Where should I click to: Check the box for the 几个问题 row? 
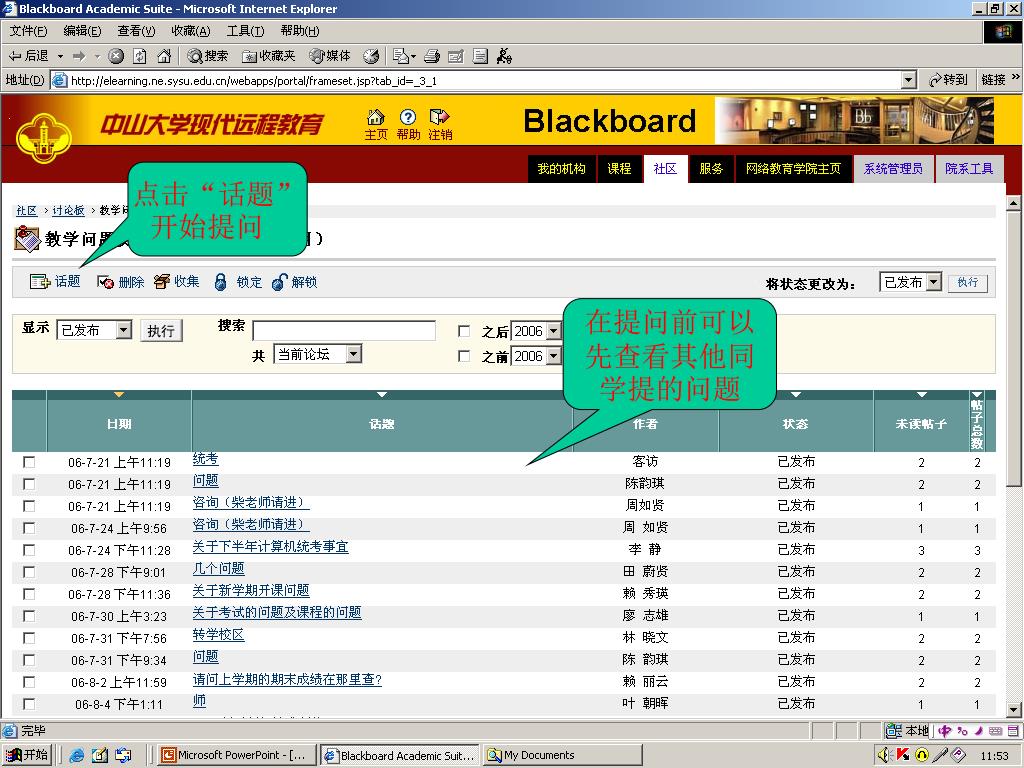(29, 572)
